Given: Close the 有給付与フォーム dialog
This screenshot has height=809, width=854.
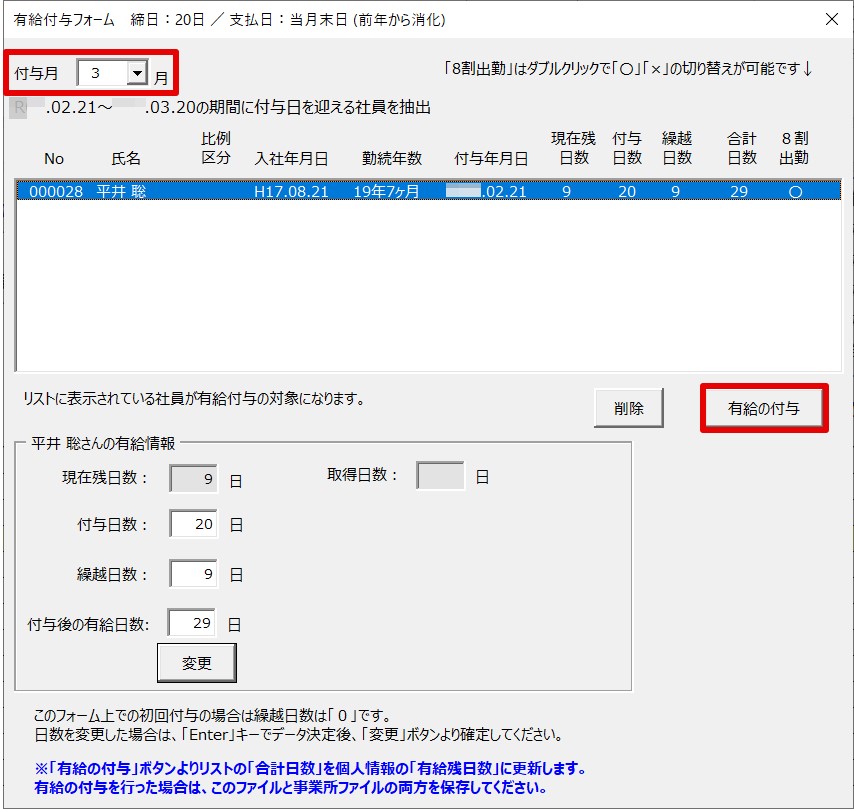Looking at the screenshot, I should pos(831,19).
